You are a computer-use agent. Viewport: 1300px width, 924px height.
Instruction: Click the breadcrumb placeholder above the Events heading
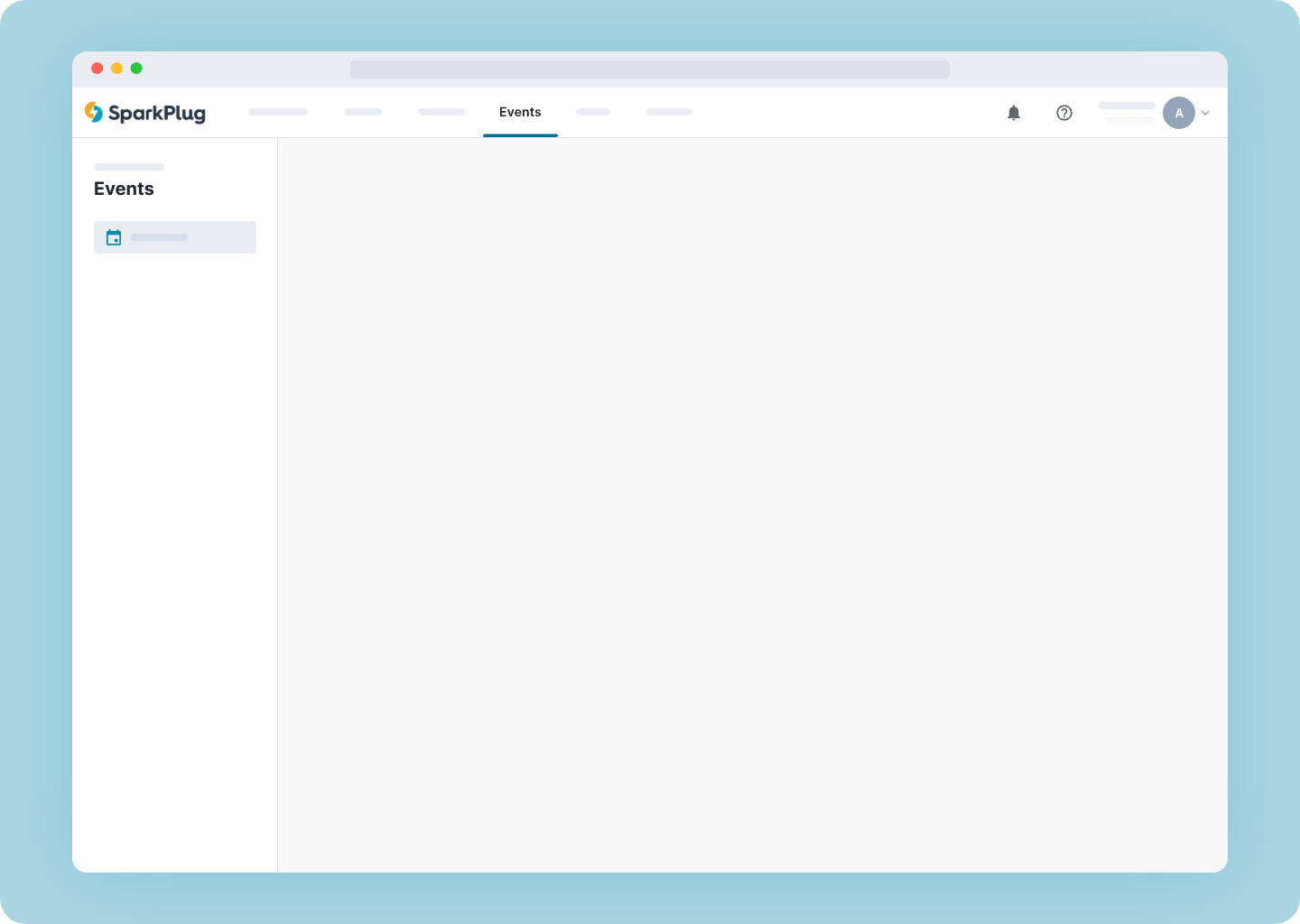point(129,167)
